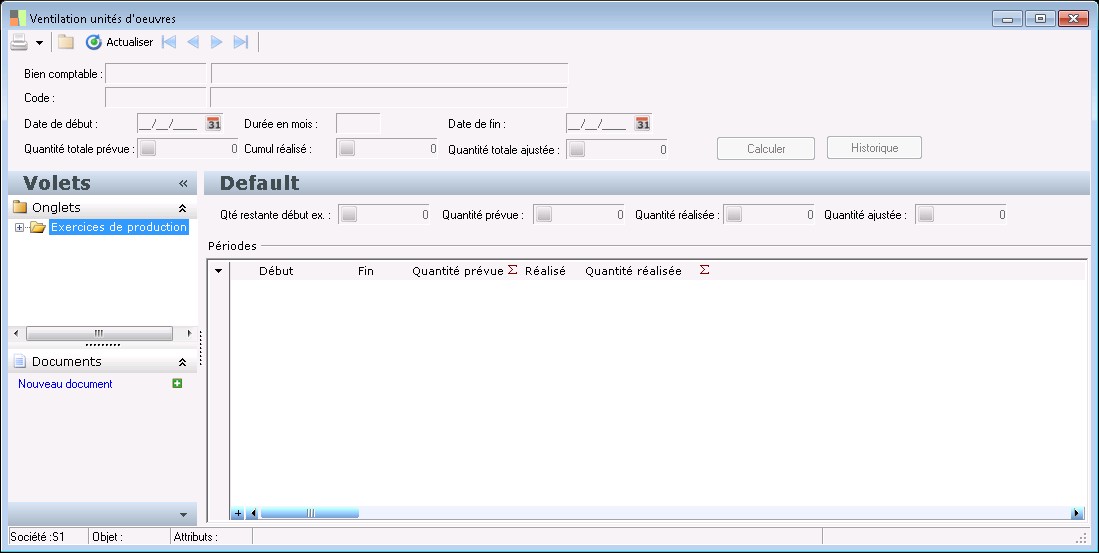Click the sum icon next to Quantité prévue
Screen dimensions: 1099x553
(512, 270)
